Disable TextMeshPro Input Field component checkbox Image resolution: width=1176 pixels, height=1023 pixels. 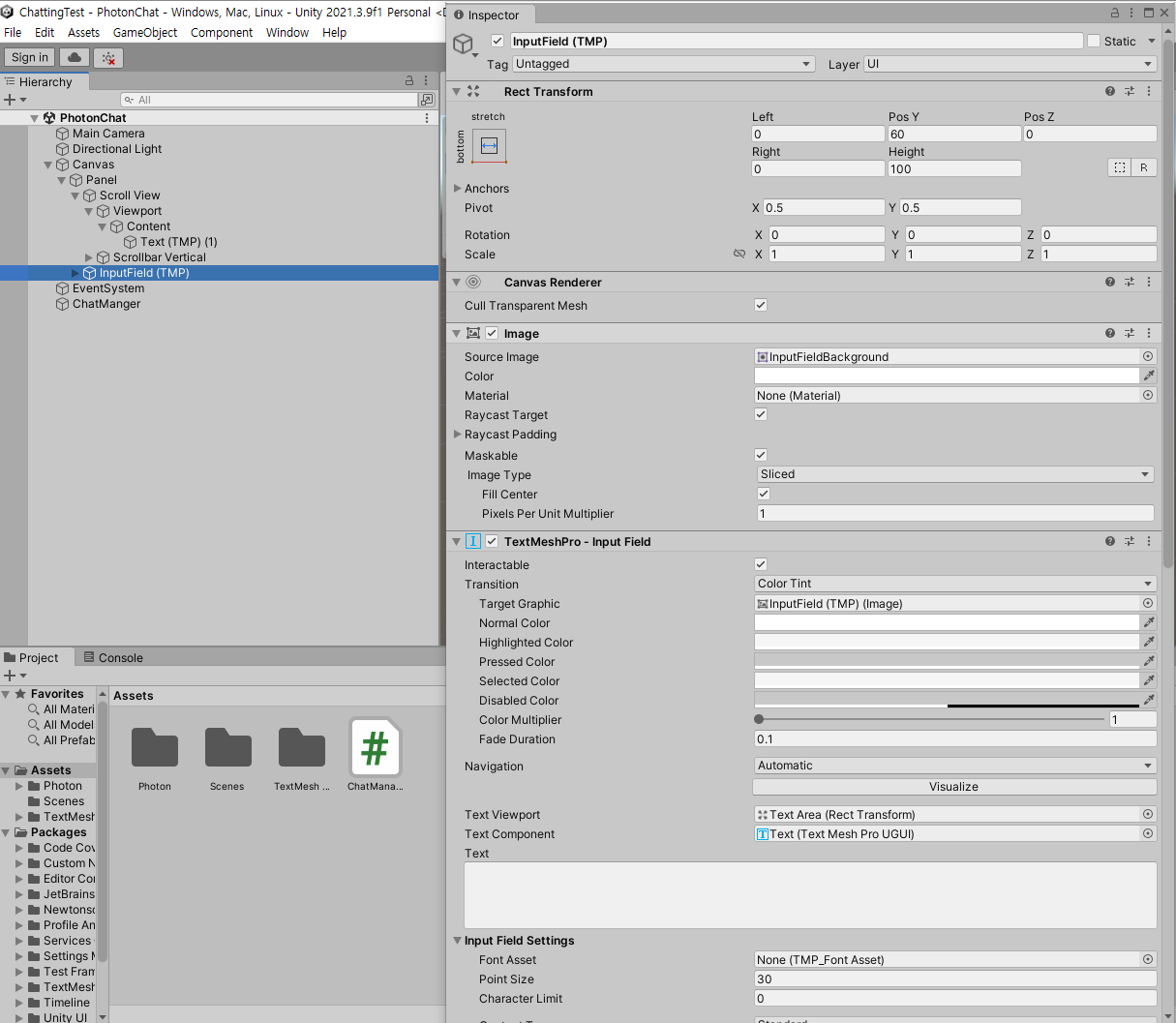(492, 541)
